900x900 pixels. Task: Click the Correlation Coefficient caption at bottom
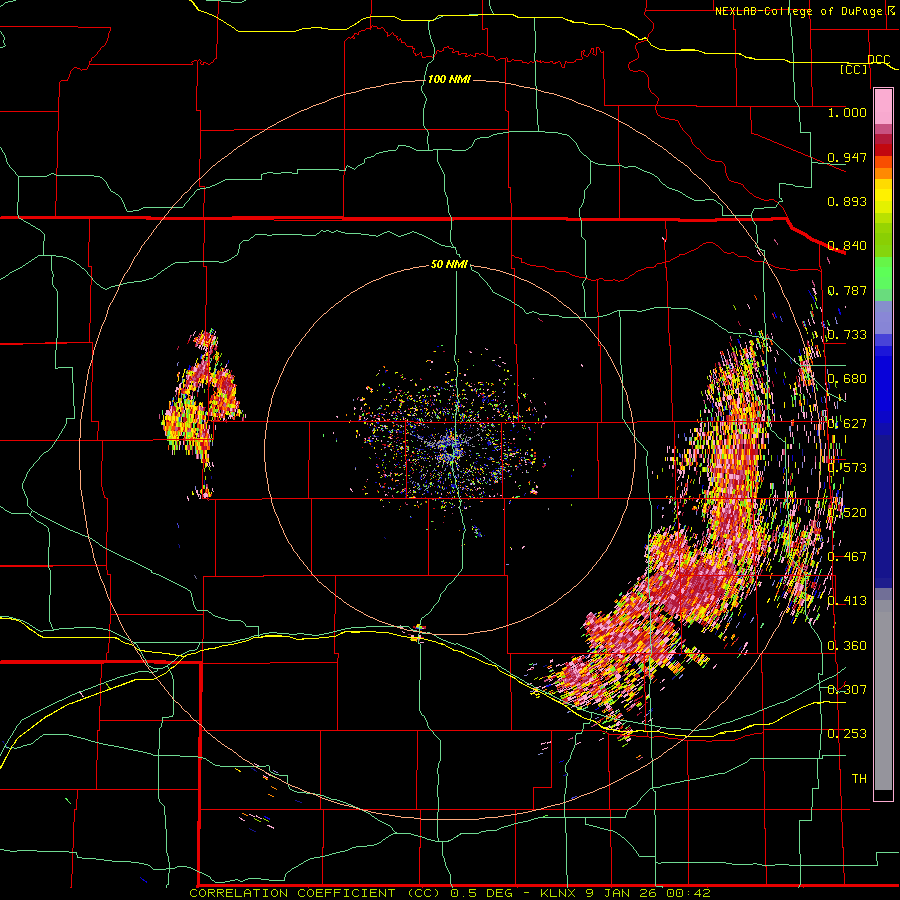[450, 893]
